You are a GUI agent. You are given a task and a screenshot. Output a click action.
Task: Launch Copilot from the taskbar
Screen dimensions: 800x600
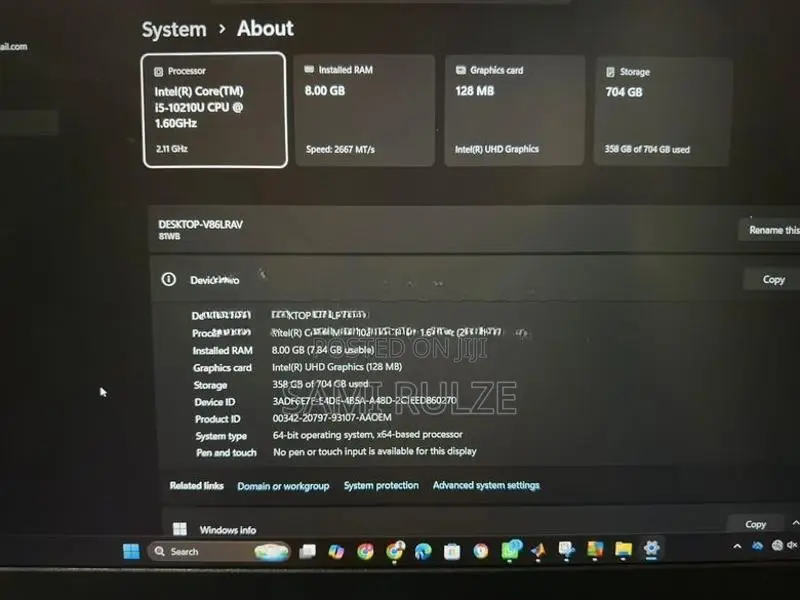click(x=336, y=551)
